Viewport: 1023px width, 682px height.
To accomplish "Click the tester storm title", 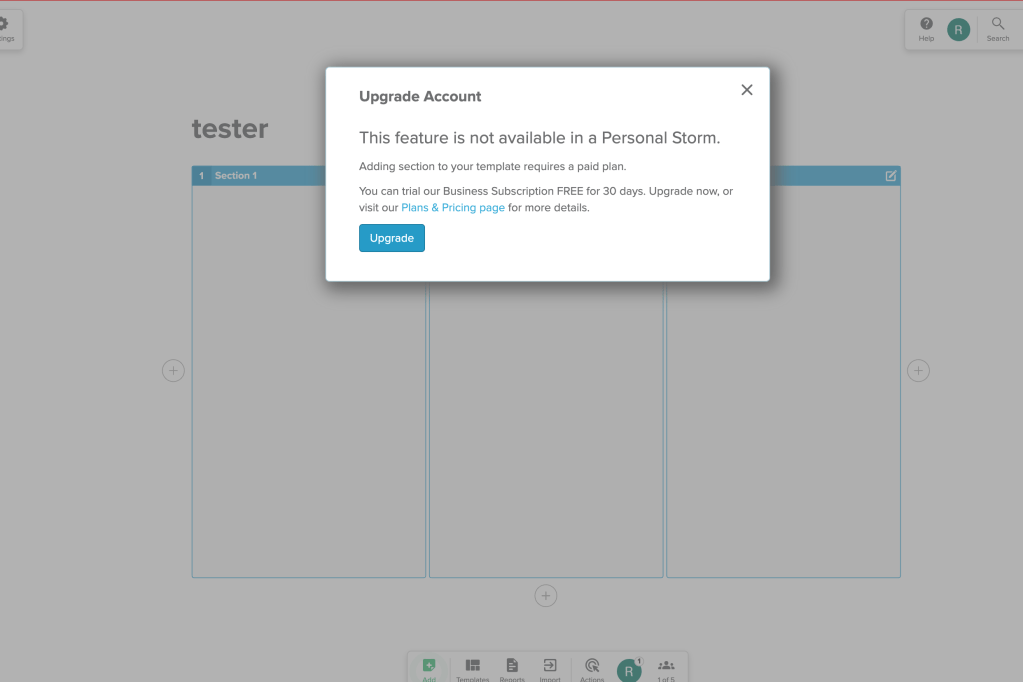I will (230, 129).
